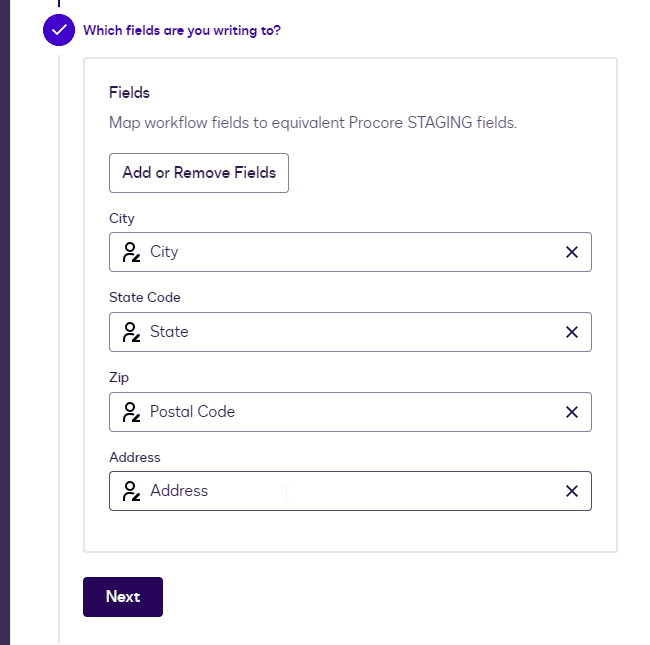Click the person icon in the City field
650x645 pixels.
(130, 252)
